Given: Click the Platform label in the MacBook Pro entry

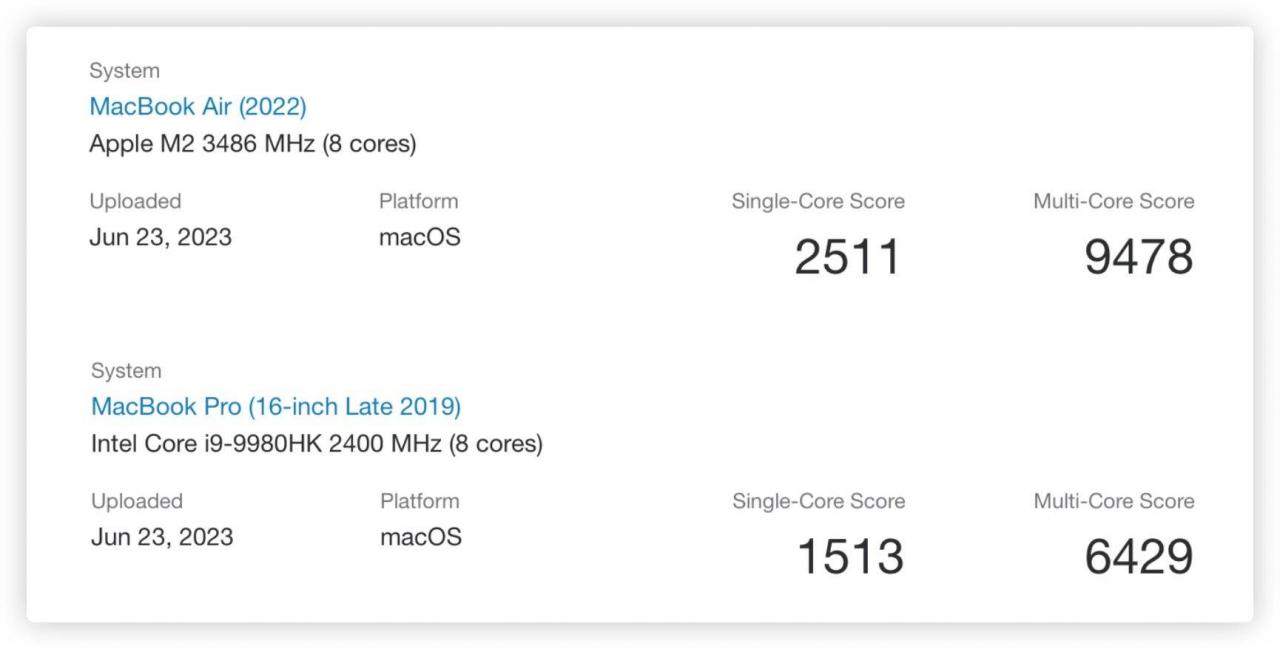Looking at the screenshot, I should pos(420,501).
